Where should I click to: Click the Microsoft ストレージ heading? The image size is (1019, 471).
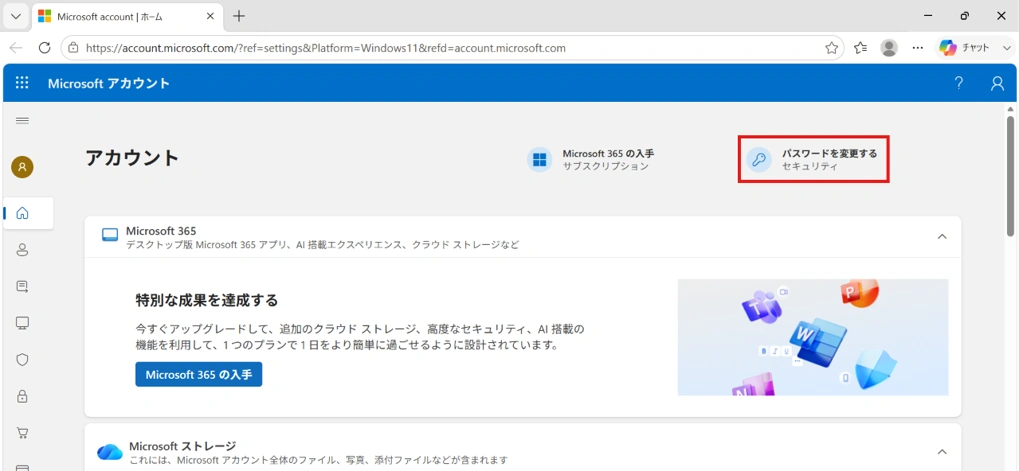tap(183, 446)
